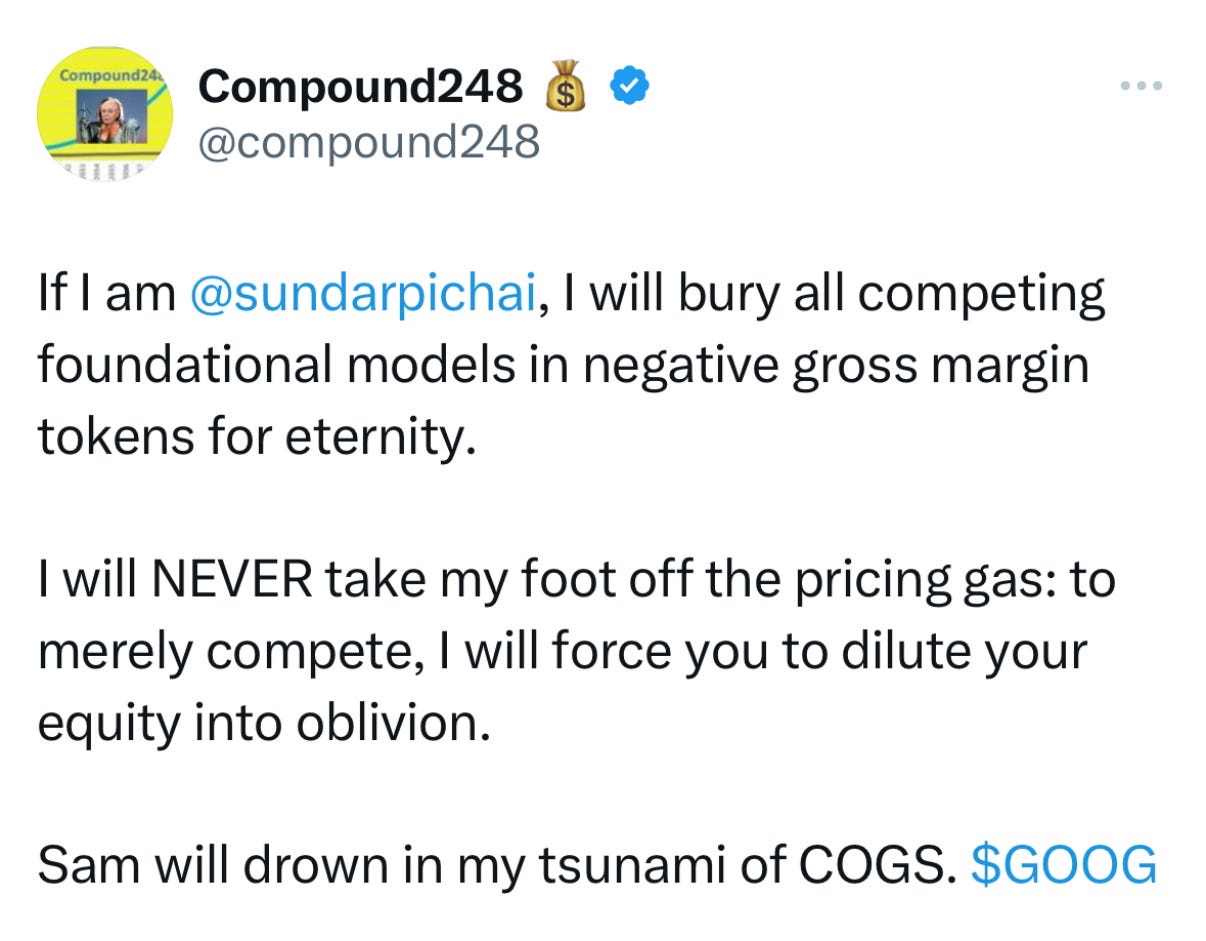The height and width of the screenshot is (941, 1206).
Task: Open the Compound248 display name profile
Action: [x=360, y=88]
